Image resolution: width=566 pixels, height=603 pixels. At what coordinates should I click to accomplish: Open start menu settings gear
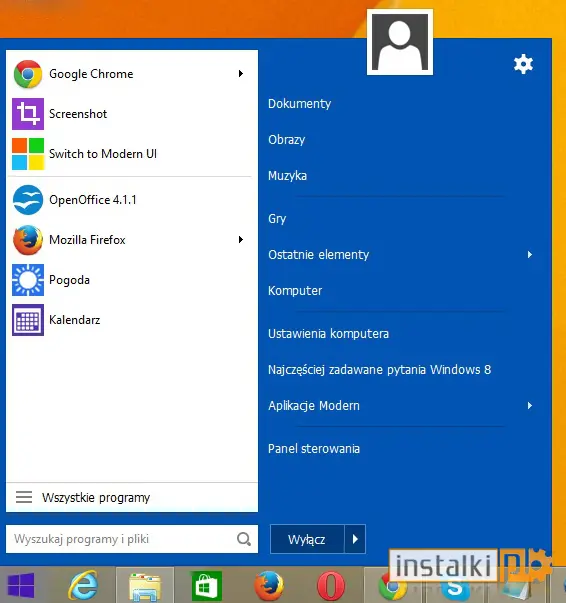(x=523, y=64)
